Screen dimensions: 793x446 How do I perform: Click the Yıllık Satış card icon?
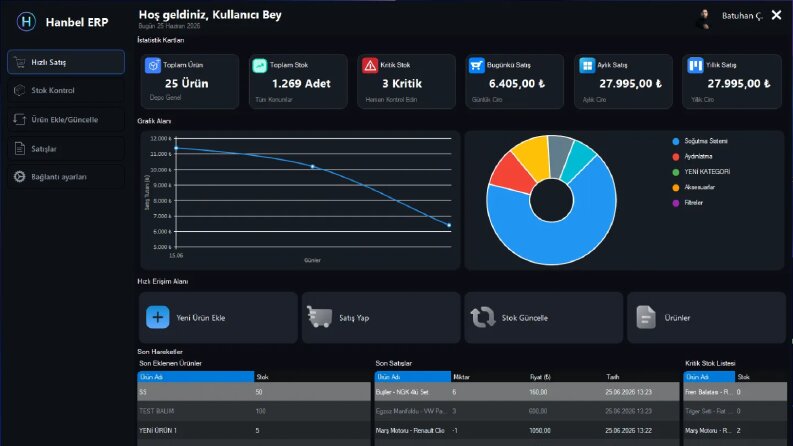pyautogui.click(x=695, y=65)
